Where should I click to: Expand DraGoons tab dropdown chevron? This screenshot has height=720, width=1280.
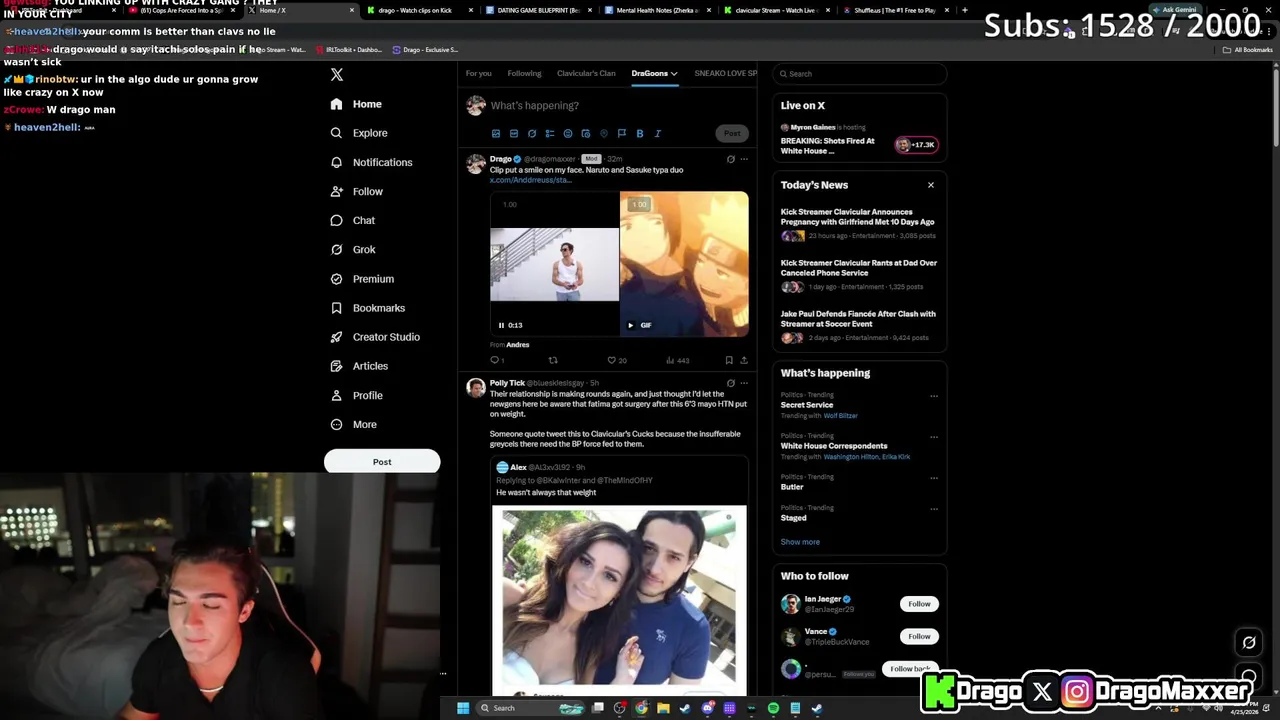(674, 73)
